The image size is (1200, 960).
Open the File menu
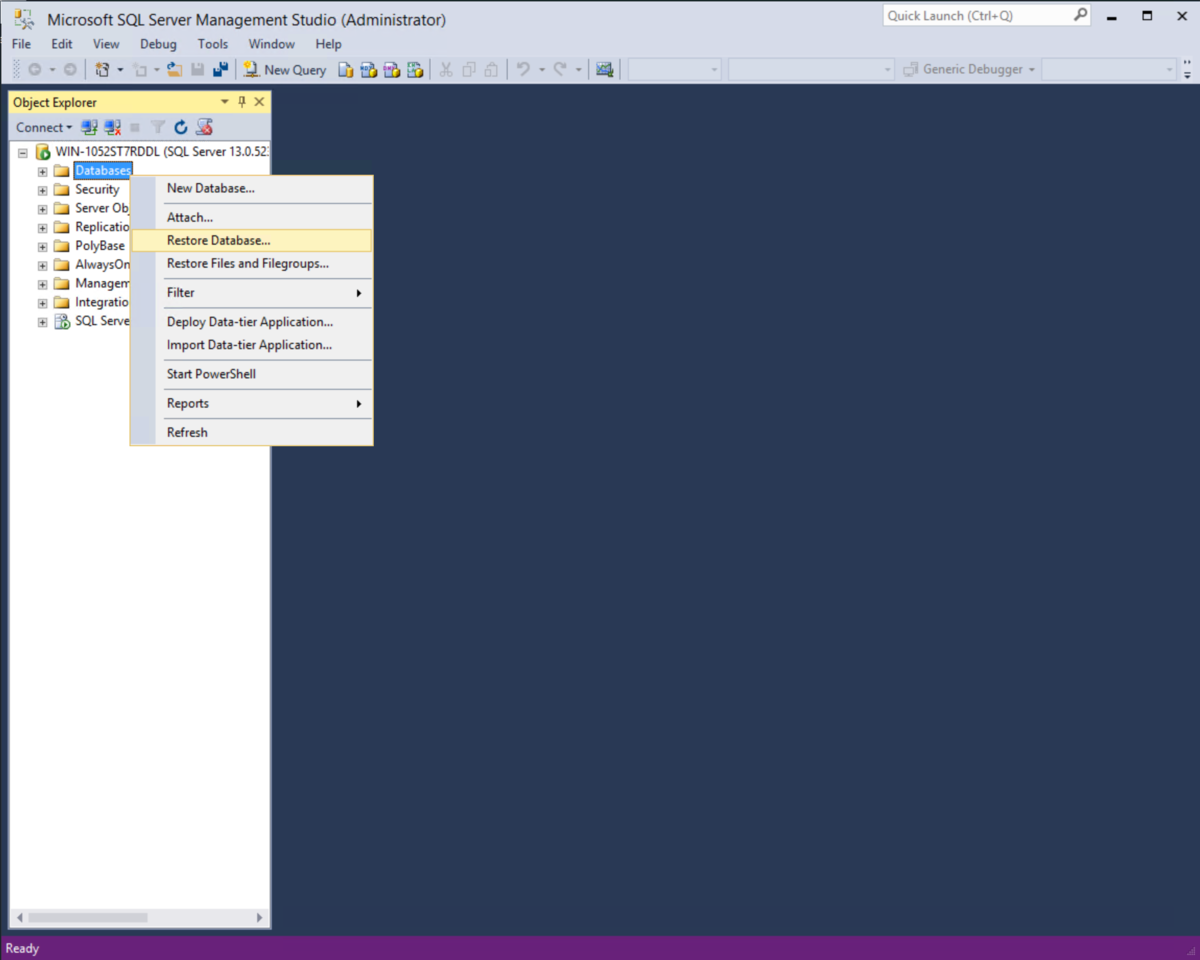[x=21, y=44]
